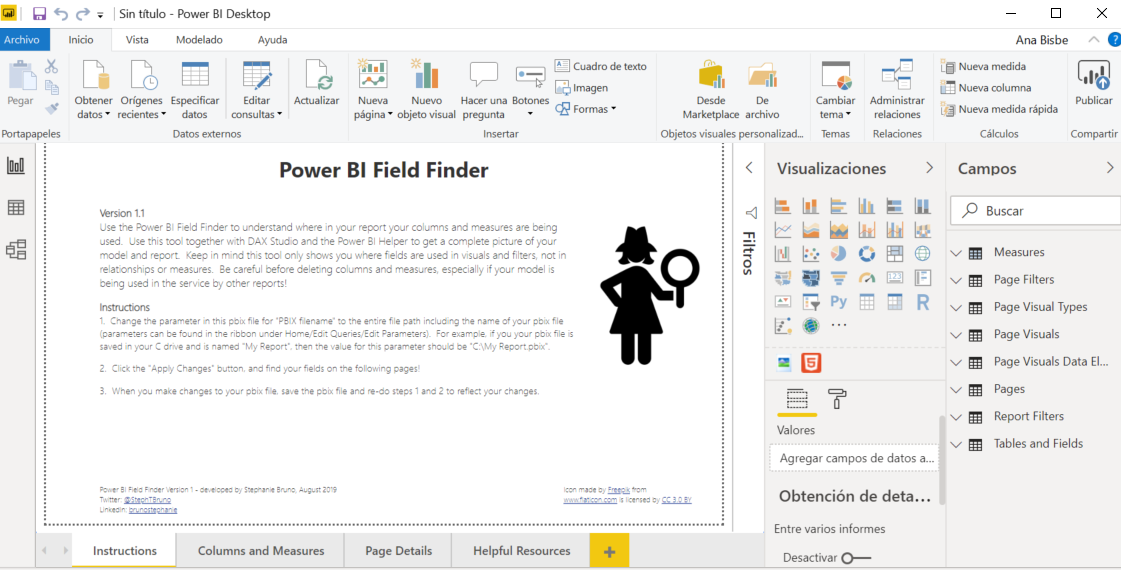Switch to the Modelado ribbon tab

coord(199,40)
